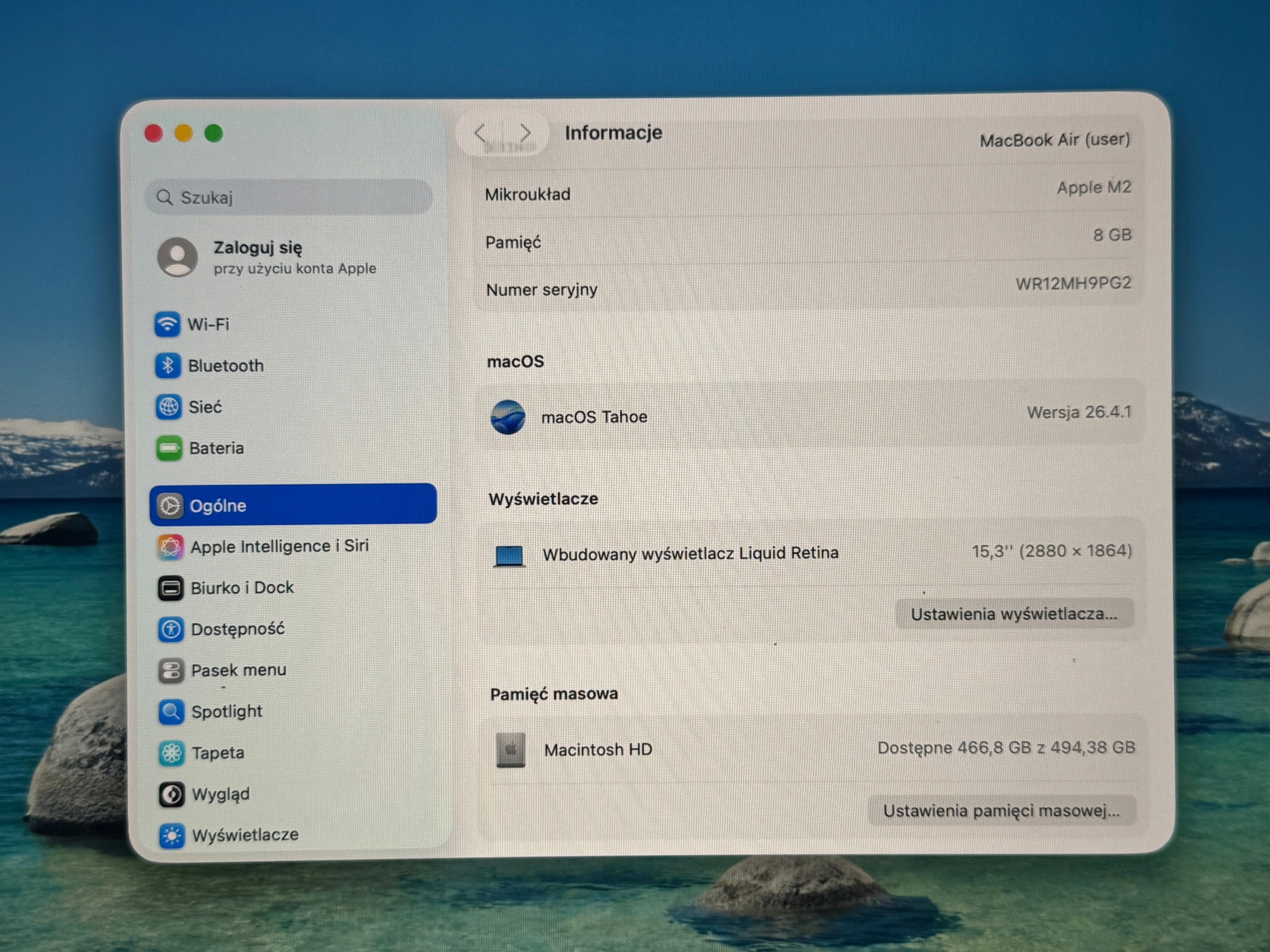1270x952 pixels.
Task: Select Pasek menu in the sidebar
Action: click(295, 670)
